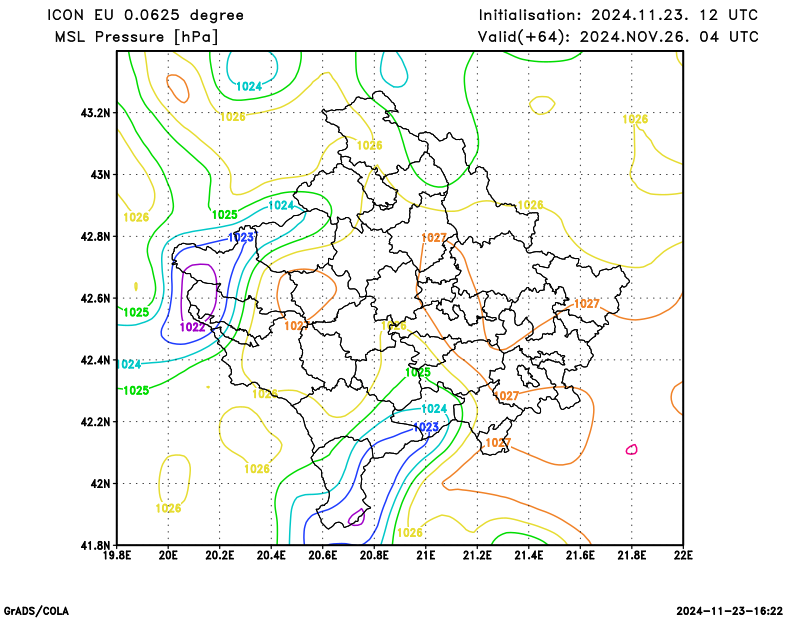Click the small magenta closed contour near 21.8E
Viewport: 800px width, 618px height.
(632, 450)
